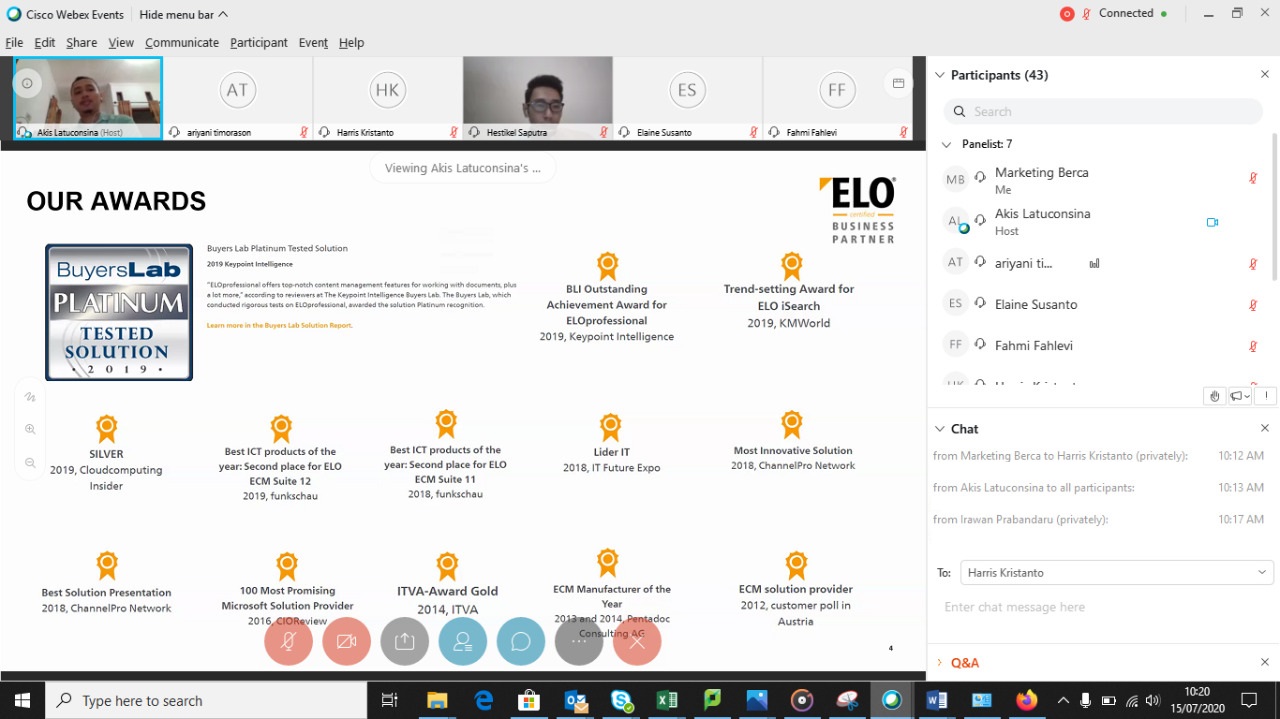This screenshot has height=719, width=1280.
Task: Open the Event menu
Action: (313, 42)
